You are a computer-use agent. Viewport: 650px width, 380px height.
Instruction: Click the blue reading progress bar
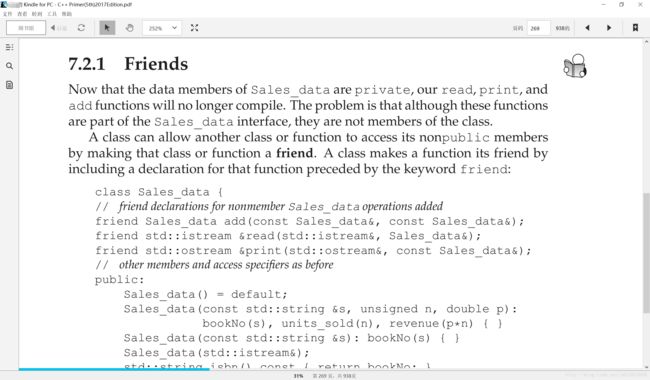(x=114, y=369)
